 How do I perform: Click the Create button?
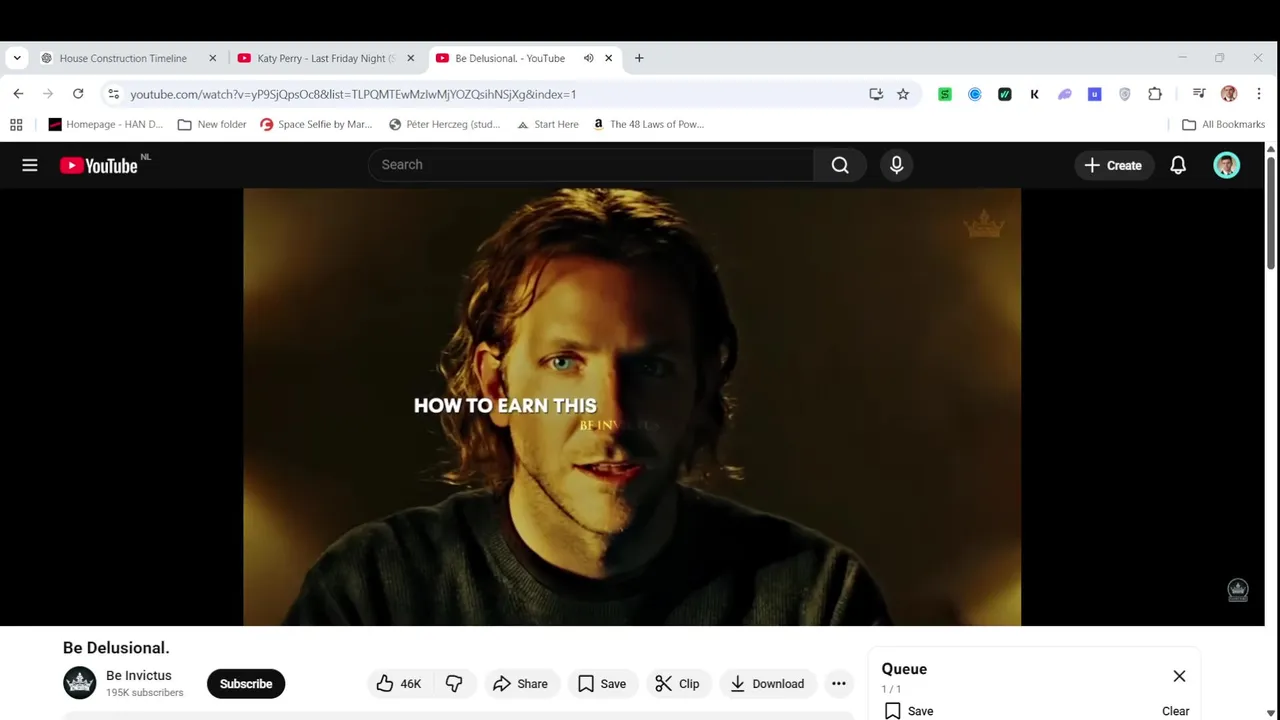click(x=1113, y=165)
